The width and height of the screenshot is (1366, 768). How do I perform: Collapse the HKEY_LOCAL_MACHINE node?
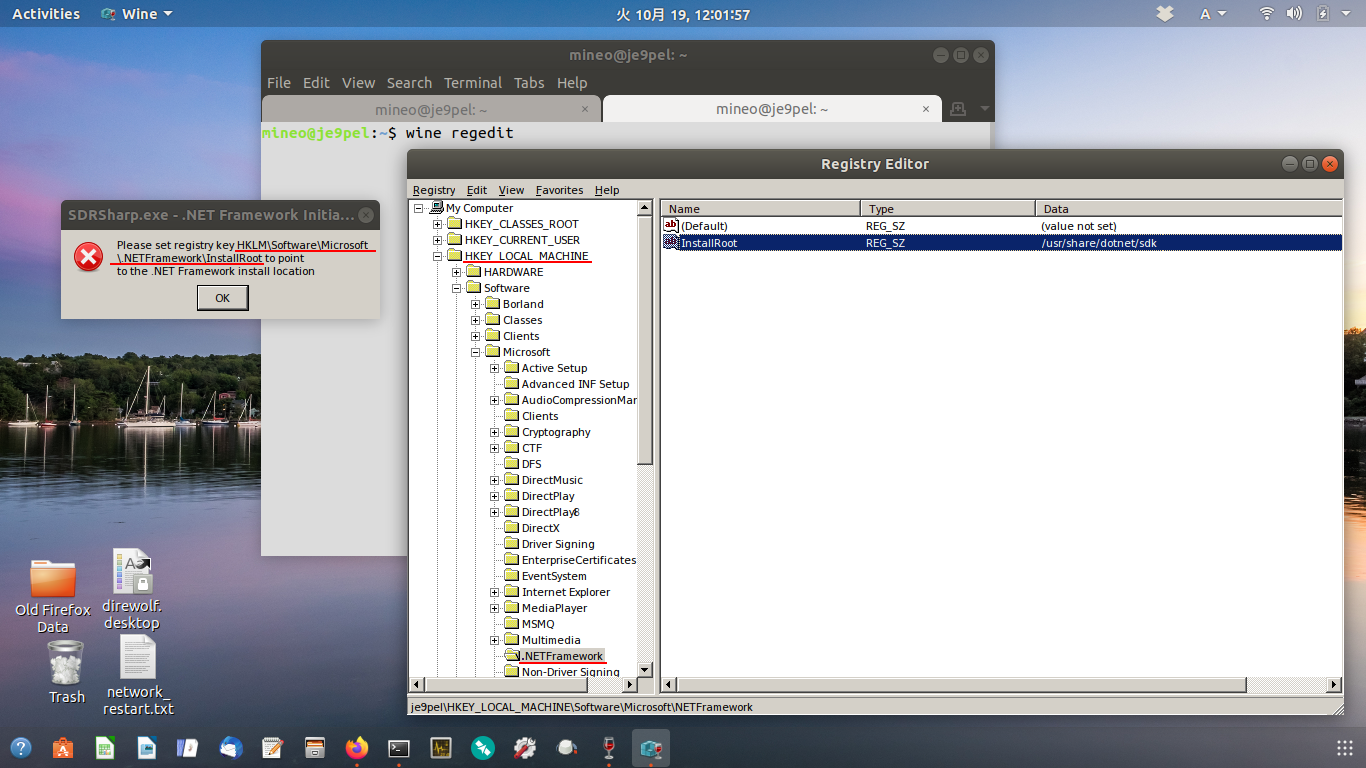(438, 256)
